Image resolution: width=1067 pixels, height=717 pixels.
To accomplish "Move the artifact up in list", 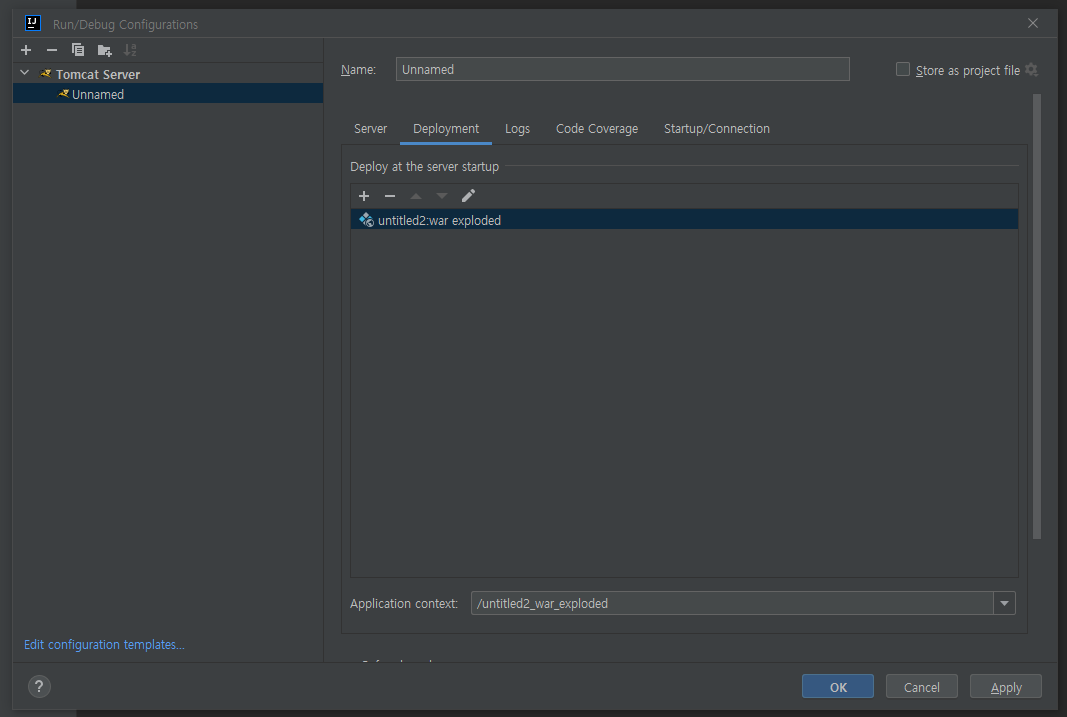I will click(416, 196).
